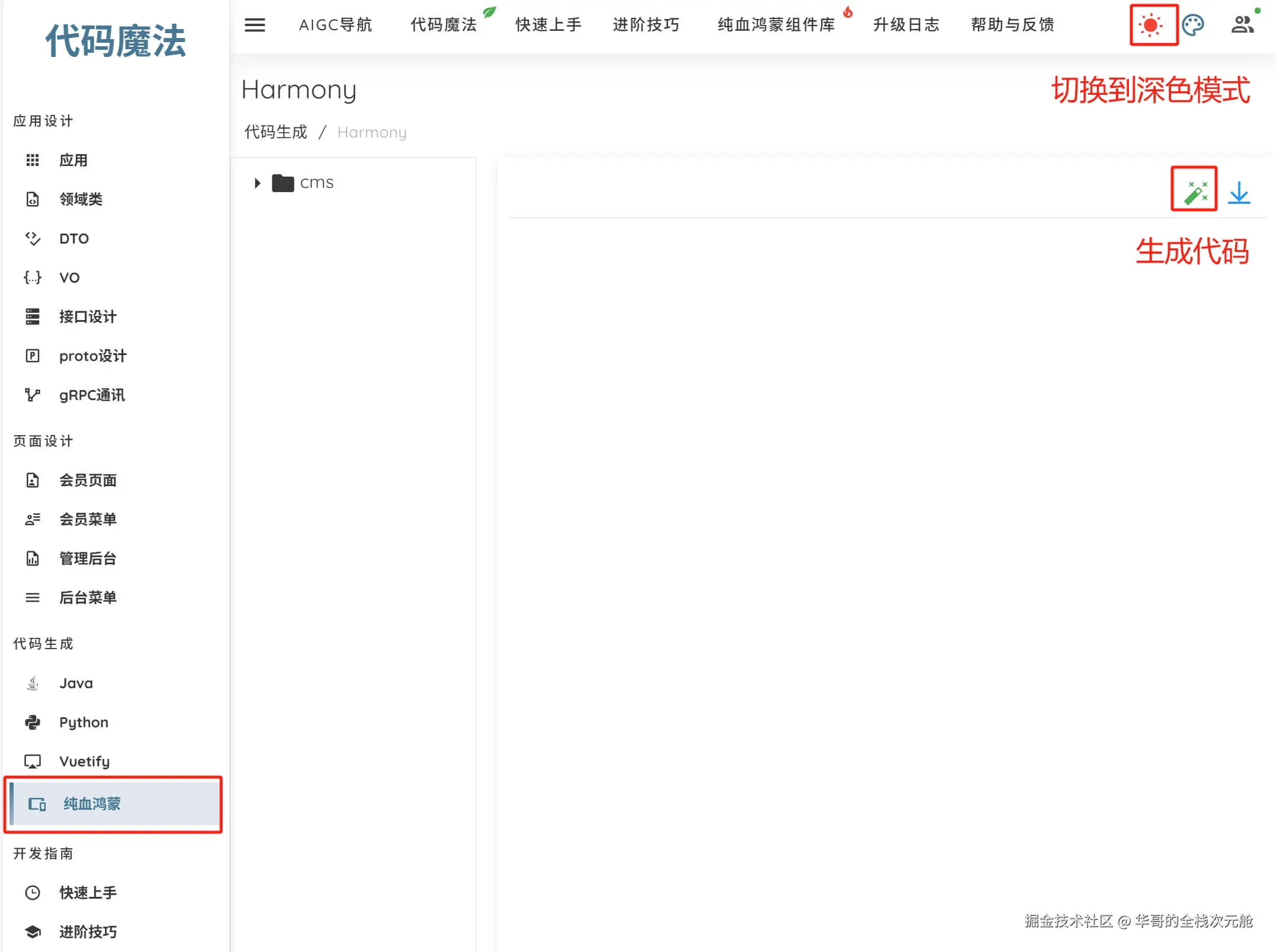This screenshot has width=1276, height=952.
Task: Open Python code generation in sidebar
Action: [84, 722]
